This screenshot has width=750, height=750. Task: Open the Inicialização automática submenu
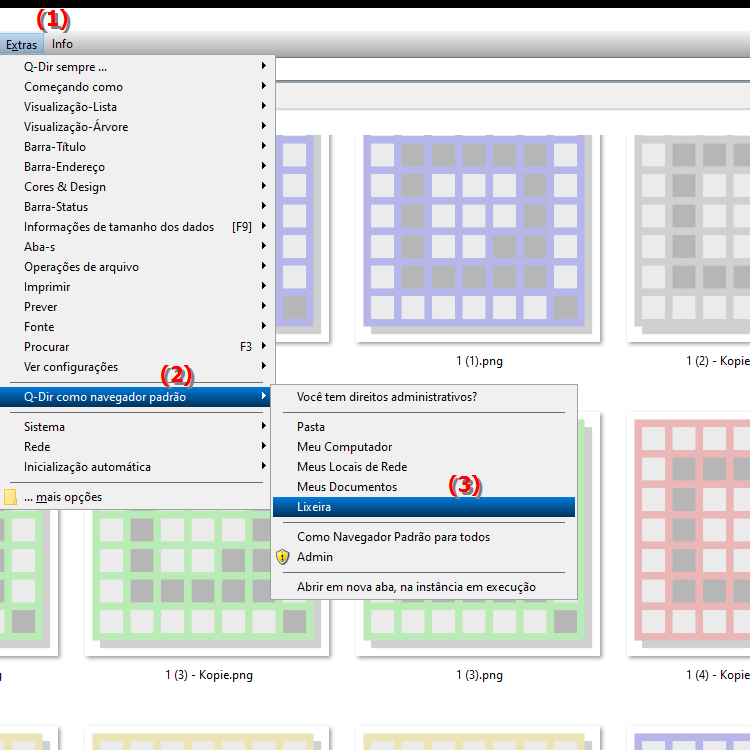click(137, 467)
